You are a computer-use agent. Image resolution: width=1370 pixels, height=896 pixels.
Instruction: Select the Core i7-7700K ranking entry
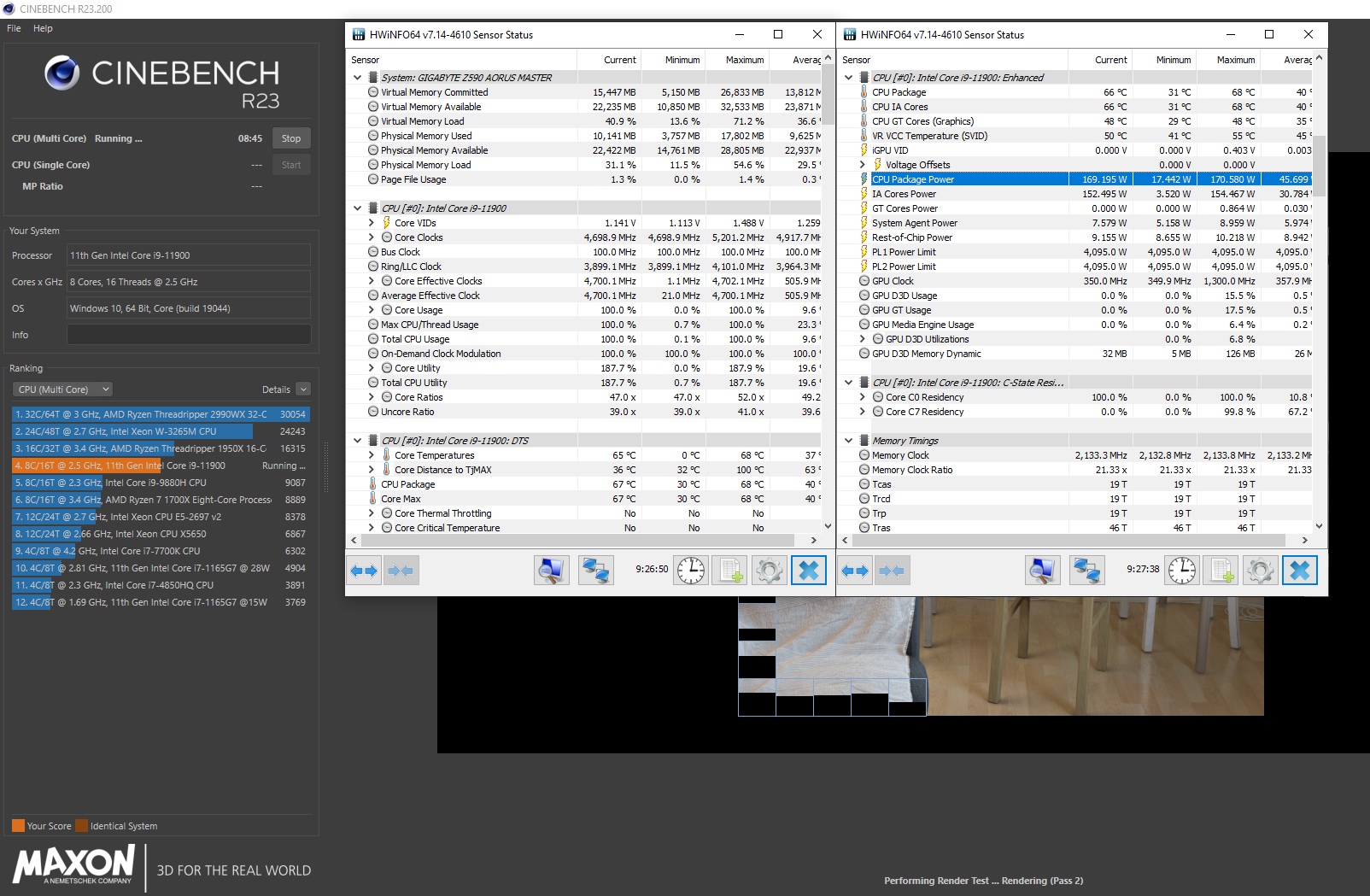pos(161,551)
